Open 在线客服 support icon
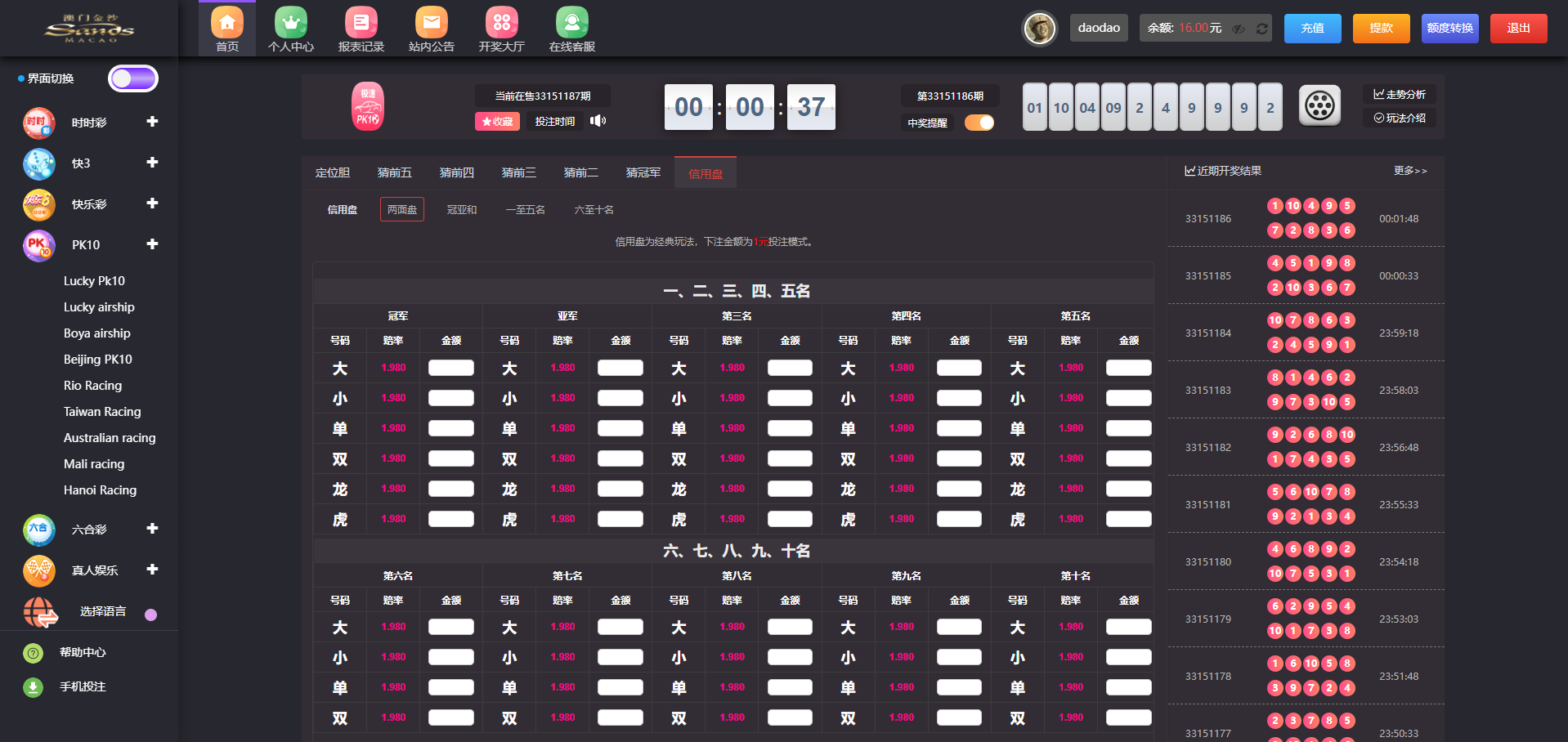The width and height of the screenshot is (1568, 742). [x=572, y=22]
